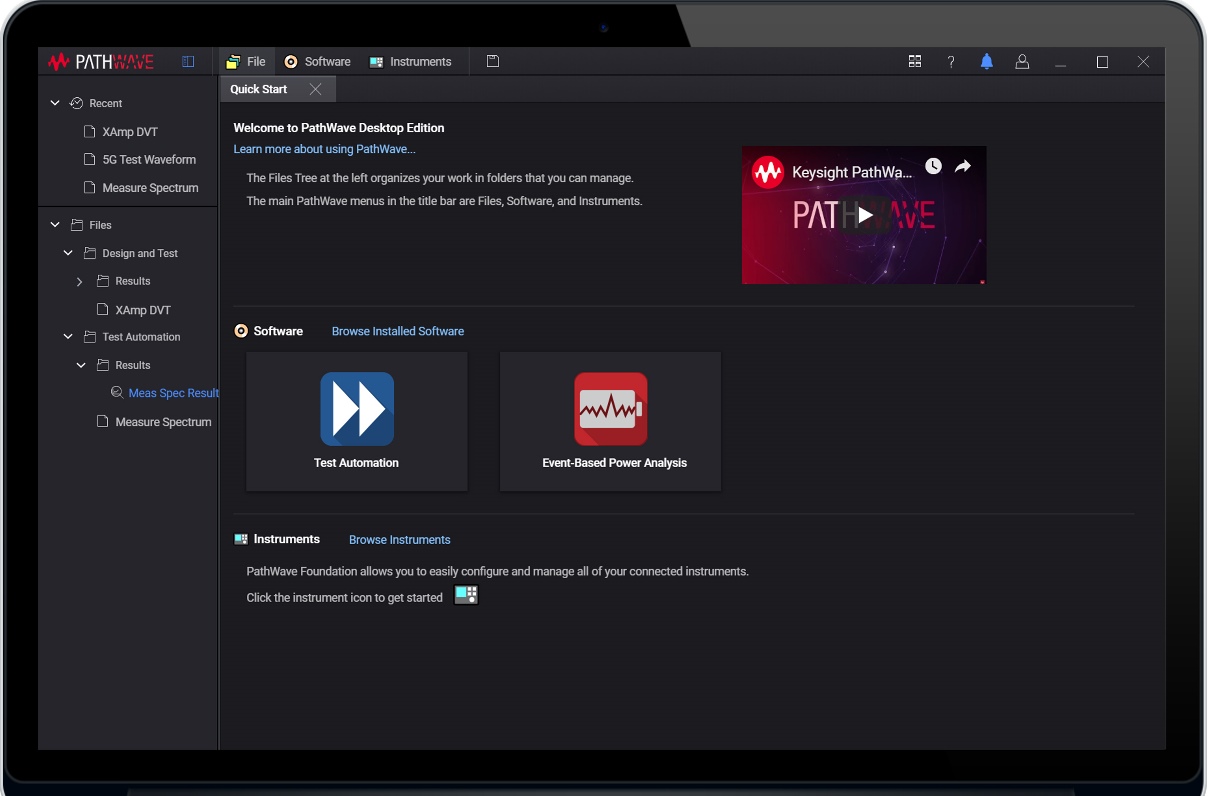Expand the Results folder under Design and Test
Viewport: 1208px width, 796px height.
click(x=80, y=282)
